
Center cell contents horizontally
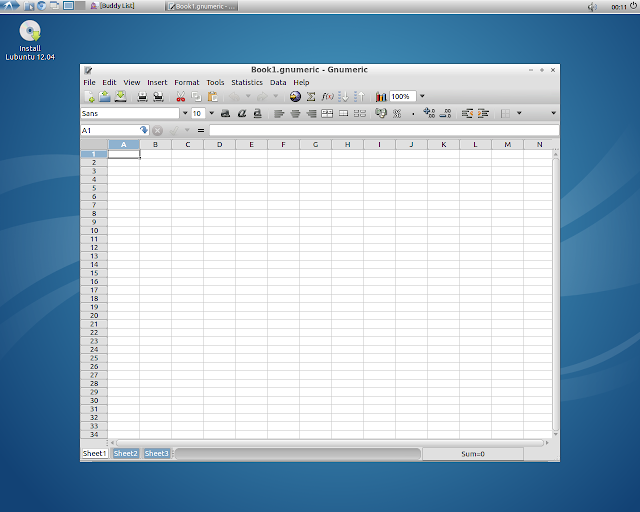point(295,114)
